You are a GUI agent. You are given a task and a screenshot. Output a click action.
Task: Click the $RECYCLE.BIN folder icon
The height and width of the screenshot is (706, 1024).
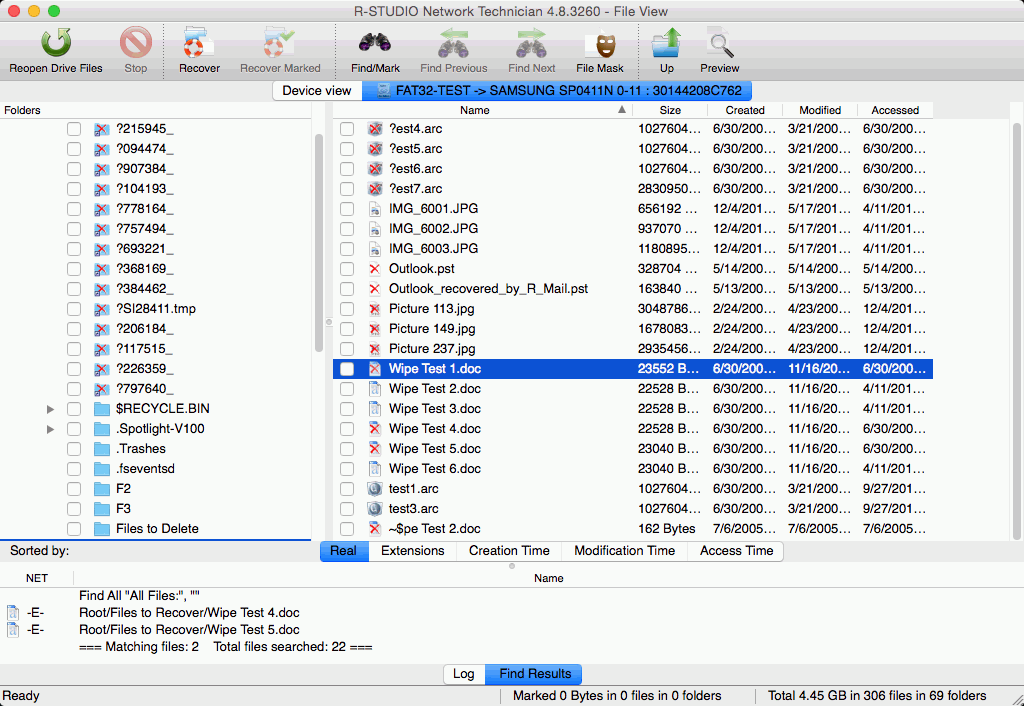101,409
